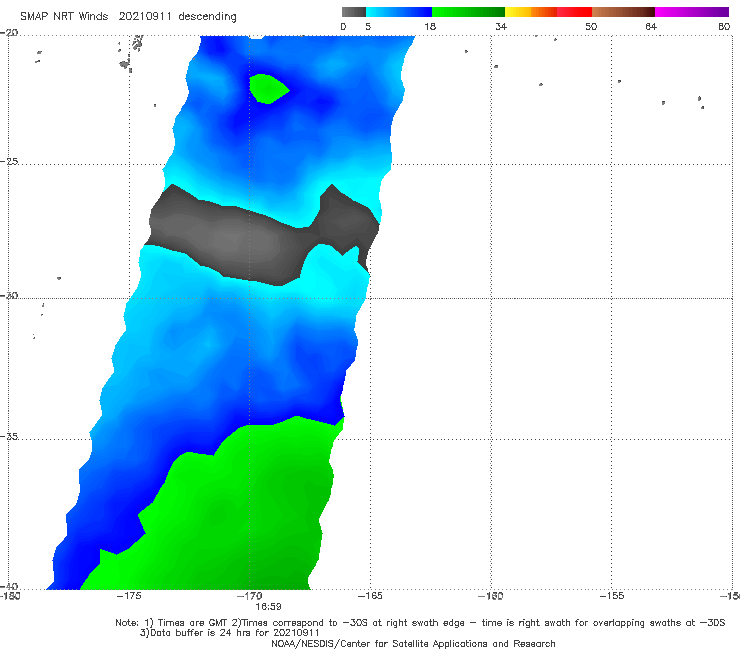Screen dimensions: 740x650
Task: Click the color bar label 34
Action: (x=501, y=26)
